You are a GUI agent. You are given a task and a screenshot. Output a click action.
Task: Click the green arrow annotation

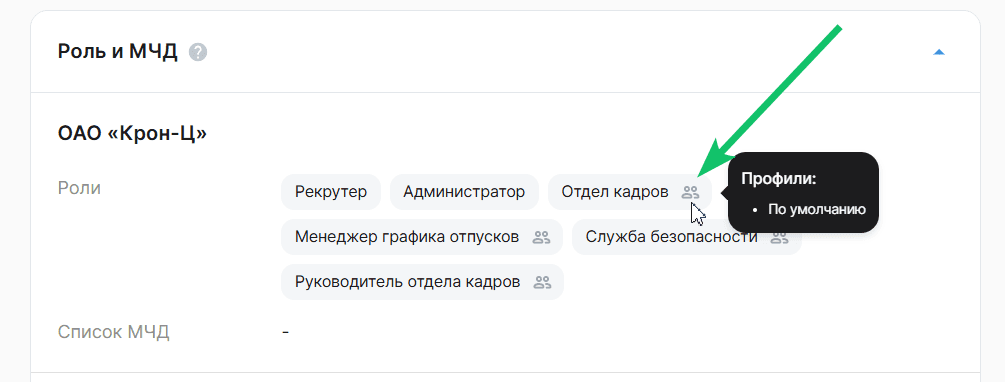coord(768,101)
